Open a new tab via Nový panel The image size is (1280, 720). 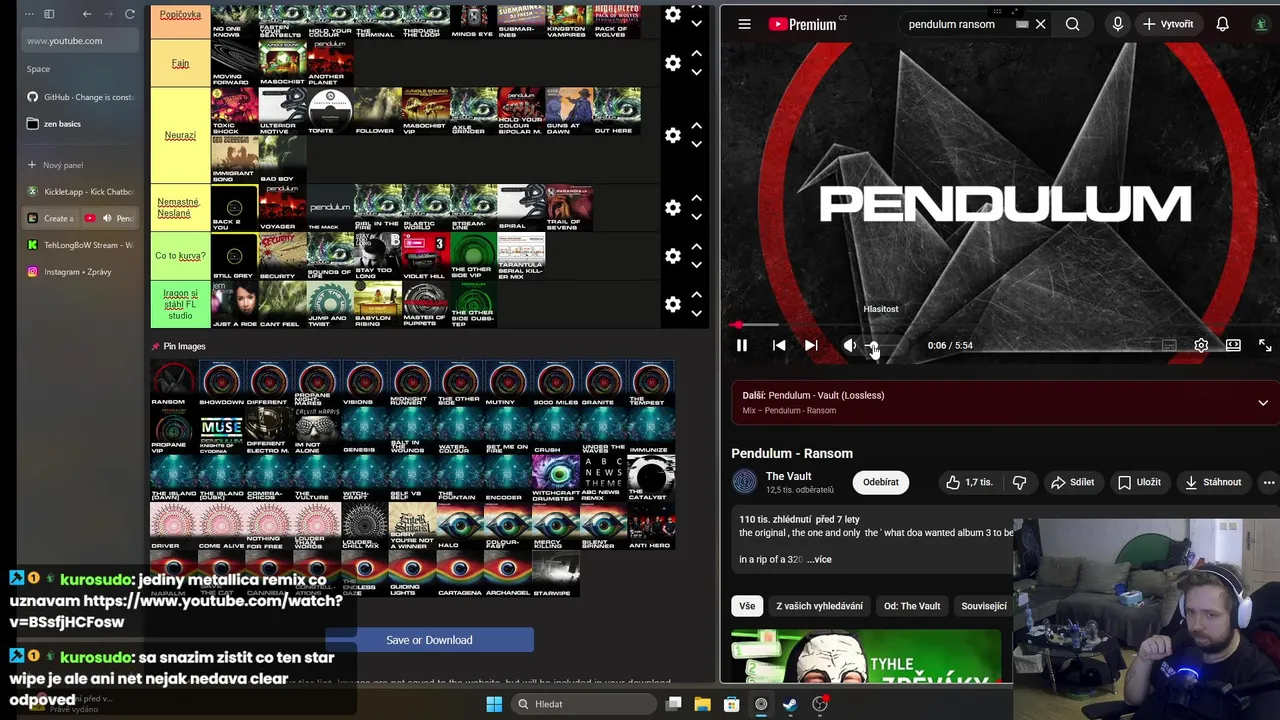pyautogui.click(x=82, y=165)
